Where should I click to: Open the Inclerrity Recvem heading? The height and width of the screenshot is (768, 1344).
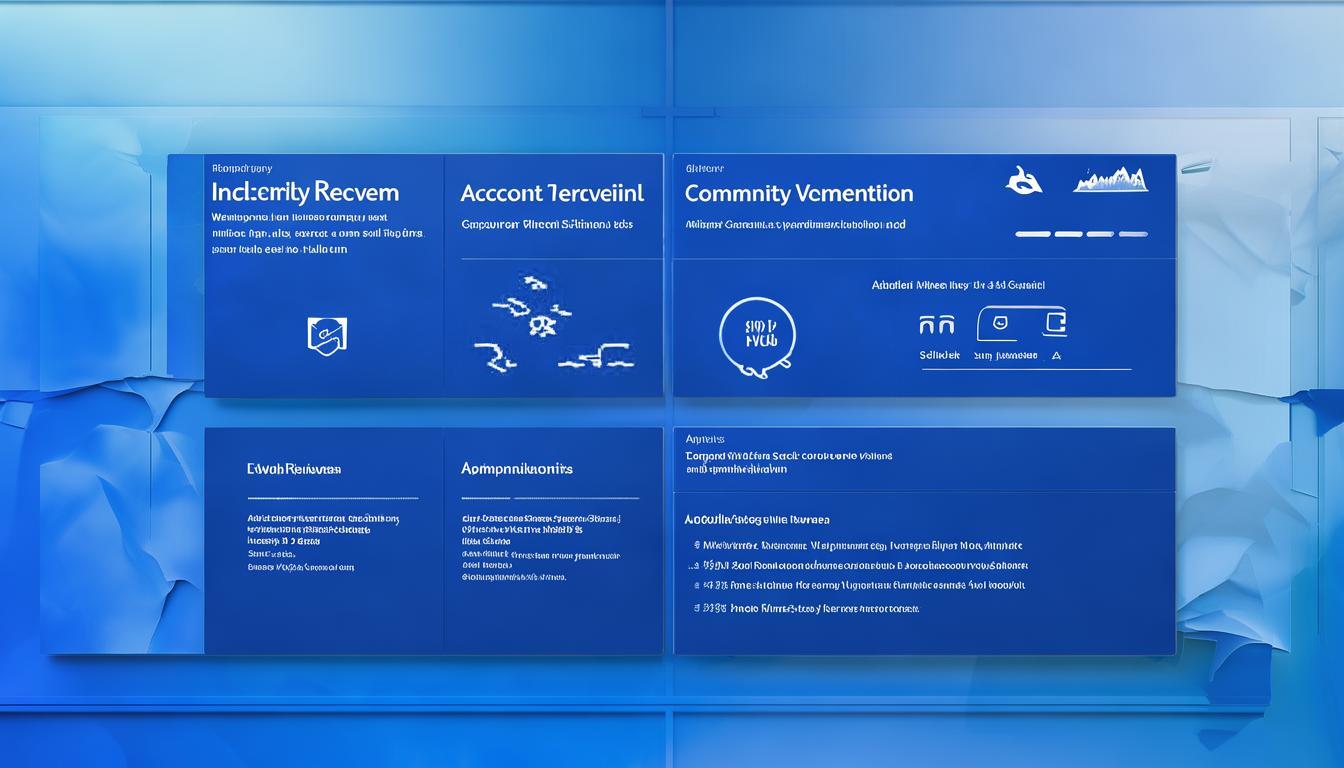click(305, 192)
